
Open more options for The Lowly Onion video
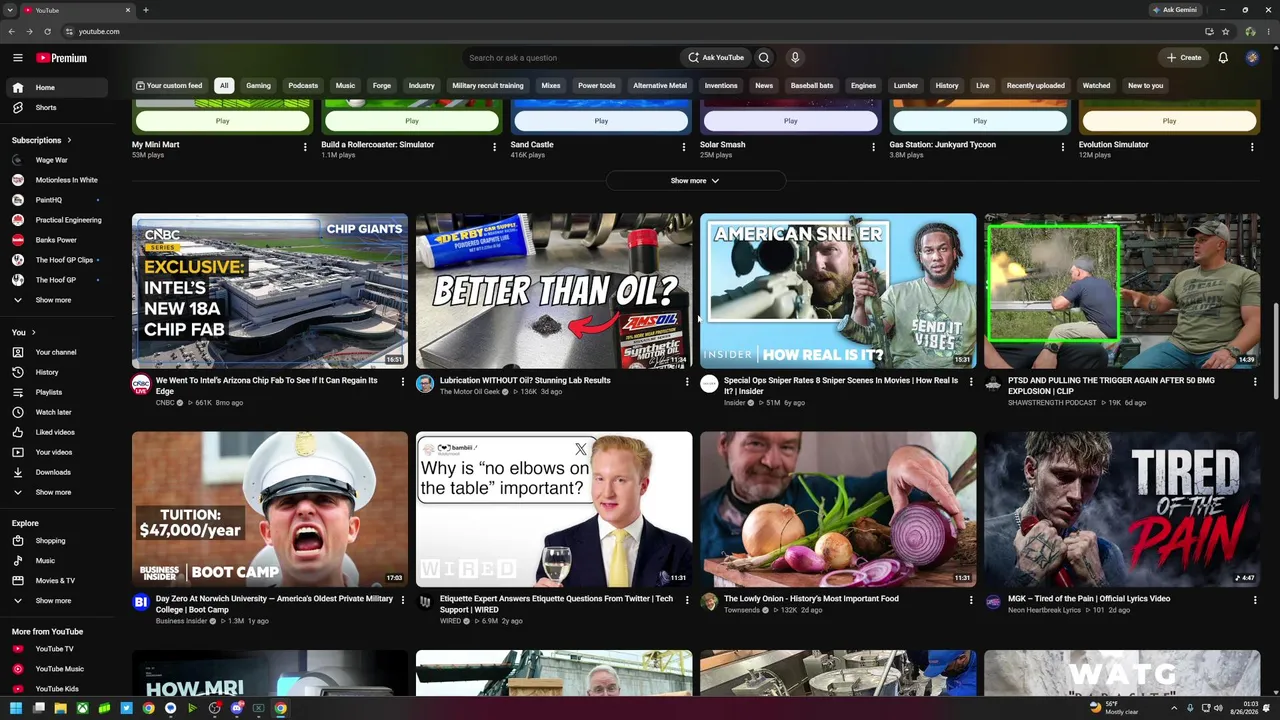(971, 600)
